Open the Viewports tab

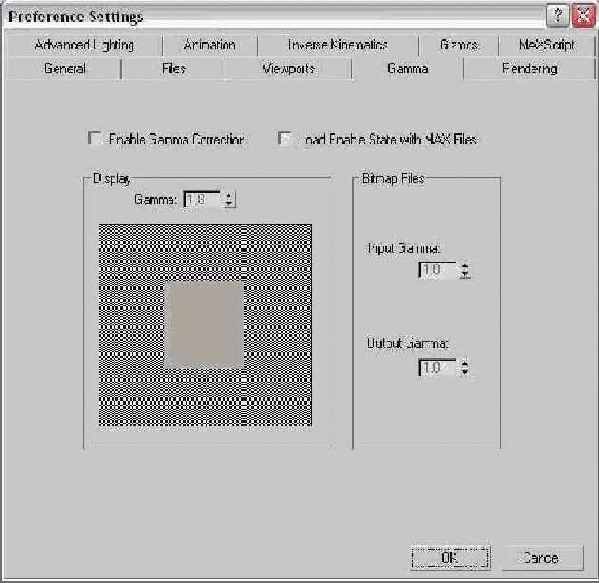[288, 69]
